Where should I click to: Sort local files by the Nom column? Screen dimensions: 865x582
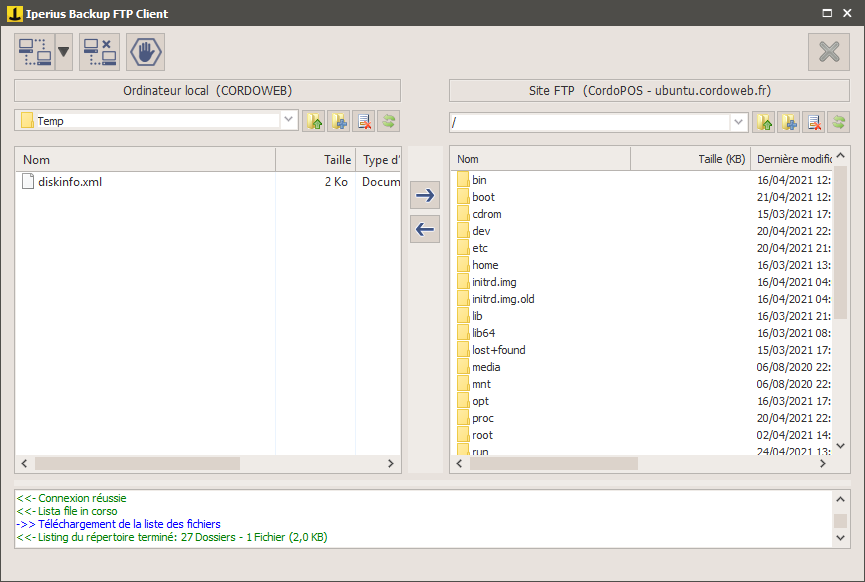pyautogui.click(x=145, y=160)
